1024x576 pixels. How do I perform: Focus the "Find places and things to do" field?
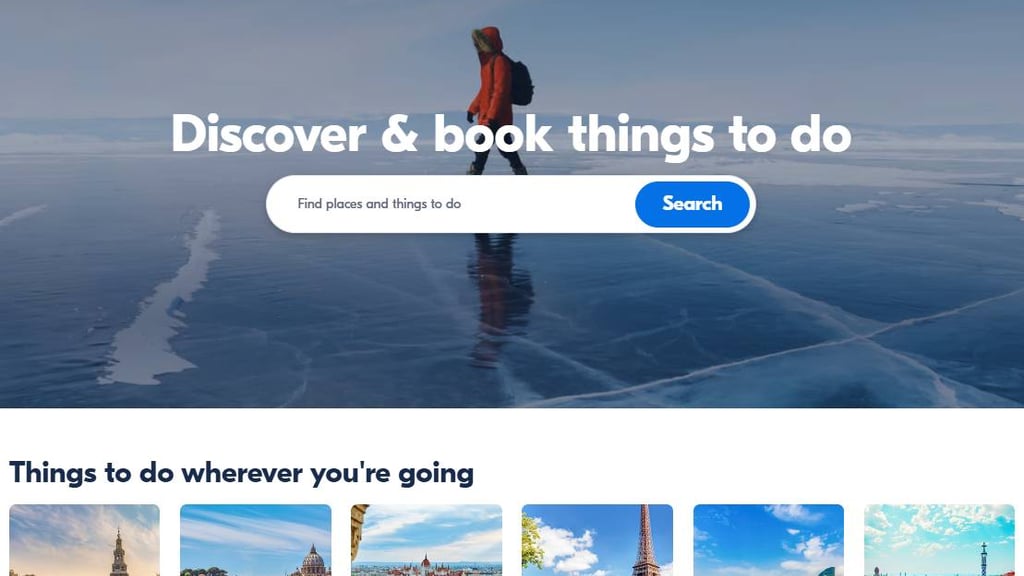[x=451, y=204]
